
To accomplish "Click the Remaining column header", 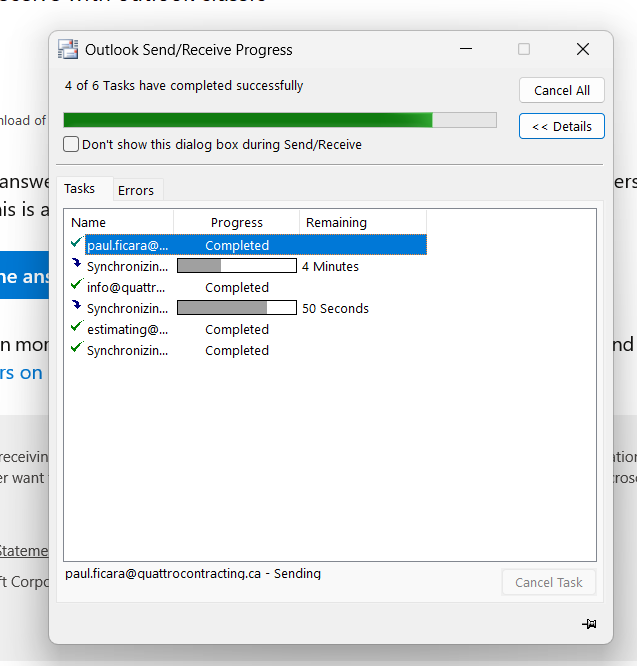I will click(363, 222).
